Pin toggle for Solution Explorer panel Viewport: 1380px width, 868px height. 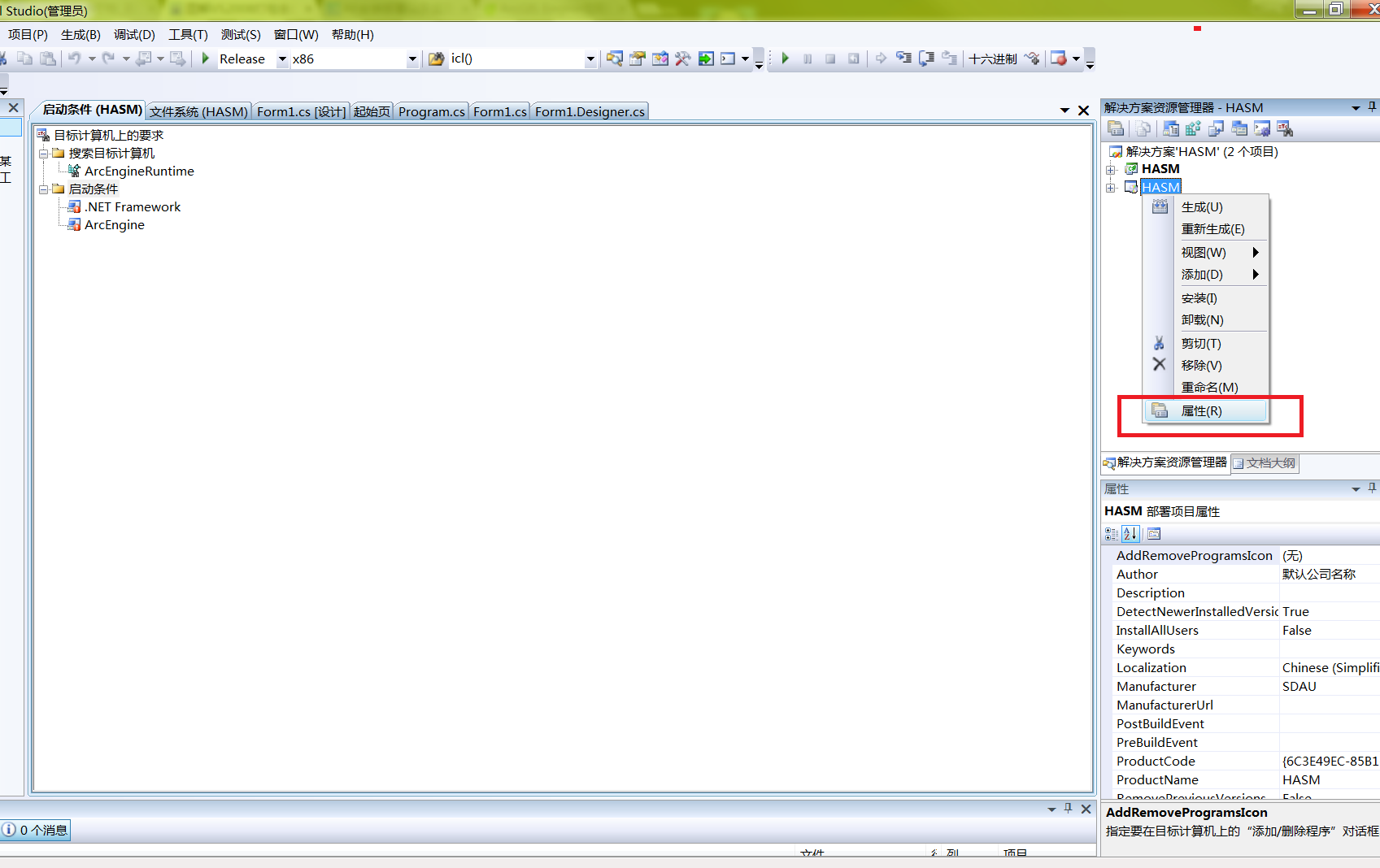coord(1372,107)
